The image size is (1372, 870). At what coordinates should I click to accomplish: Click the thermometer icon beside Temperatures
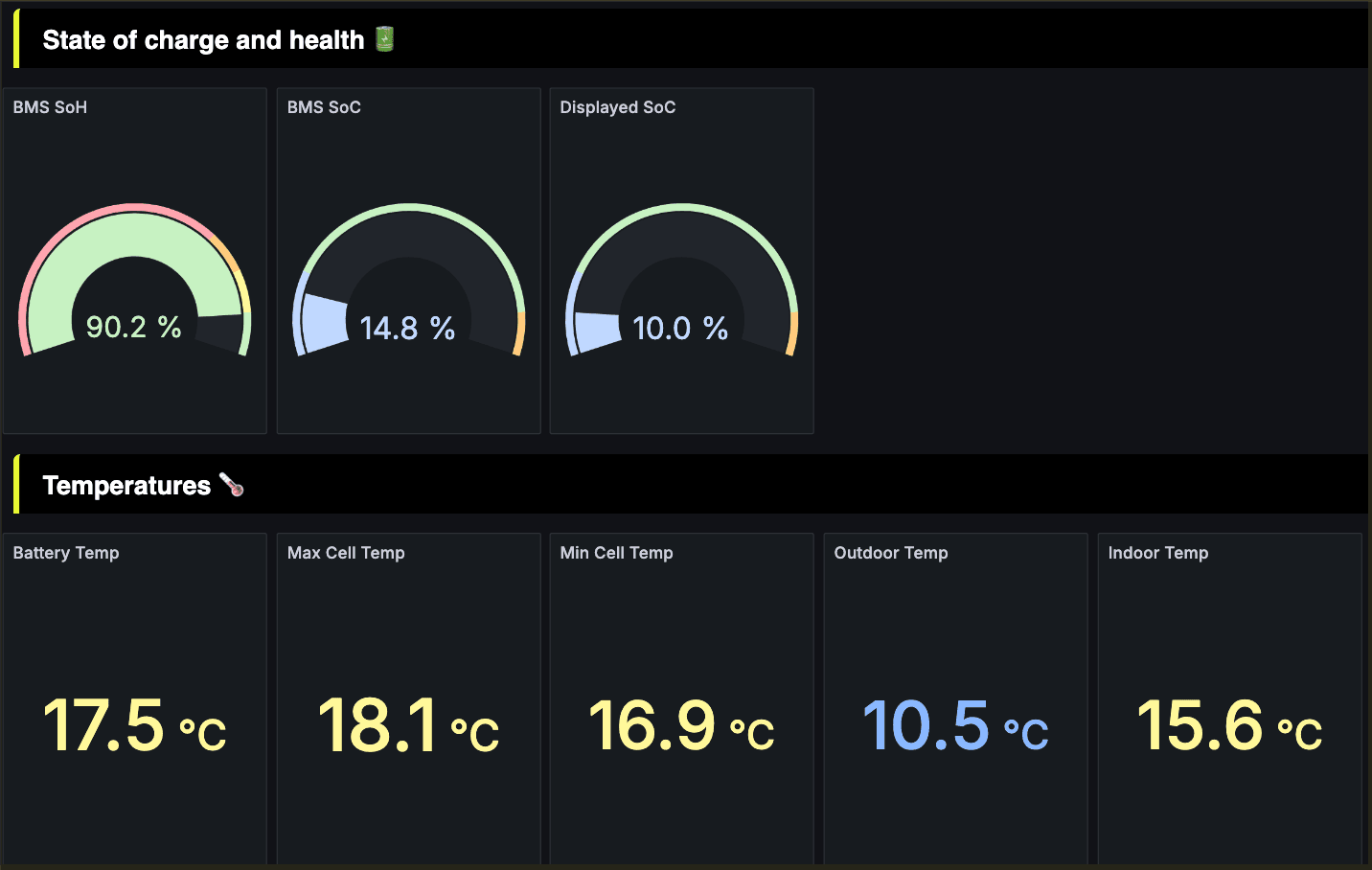232,485
